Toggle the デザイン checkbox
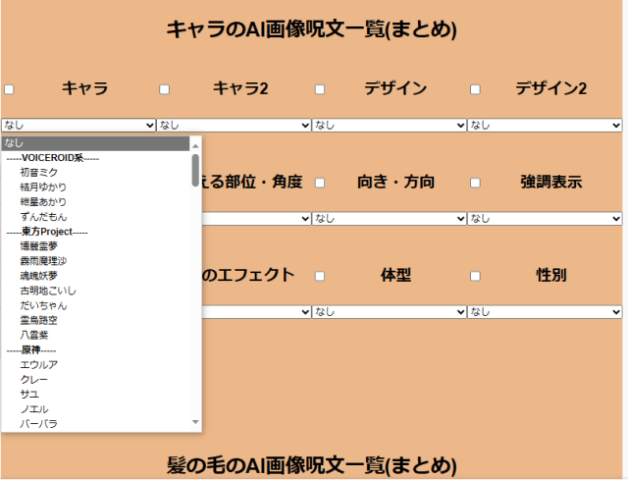Viewport: 628px width, 480px height. point(320,89)
